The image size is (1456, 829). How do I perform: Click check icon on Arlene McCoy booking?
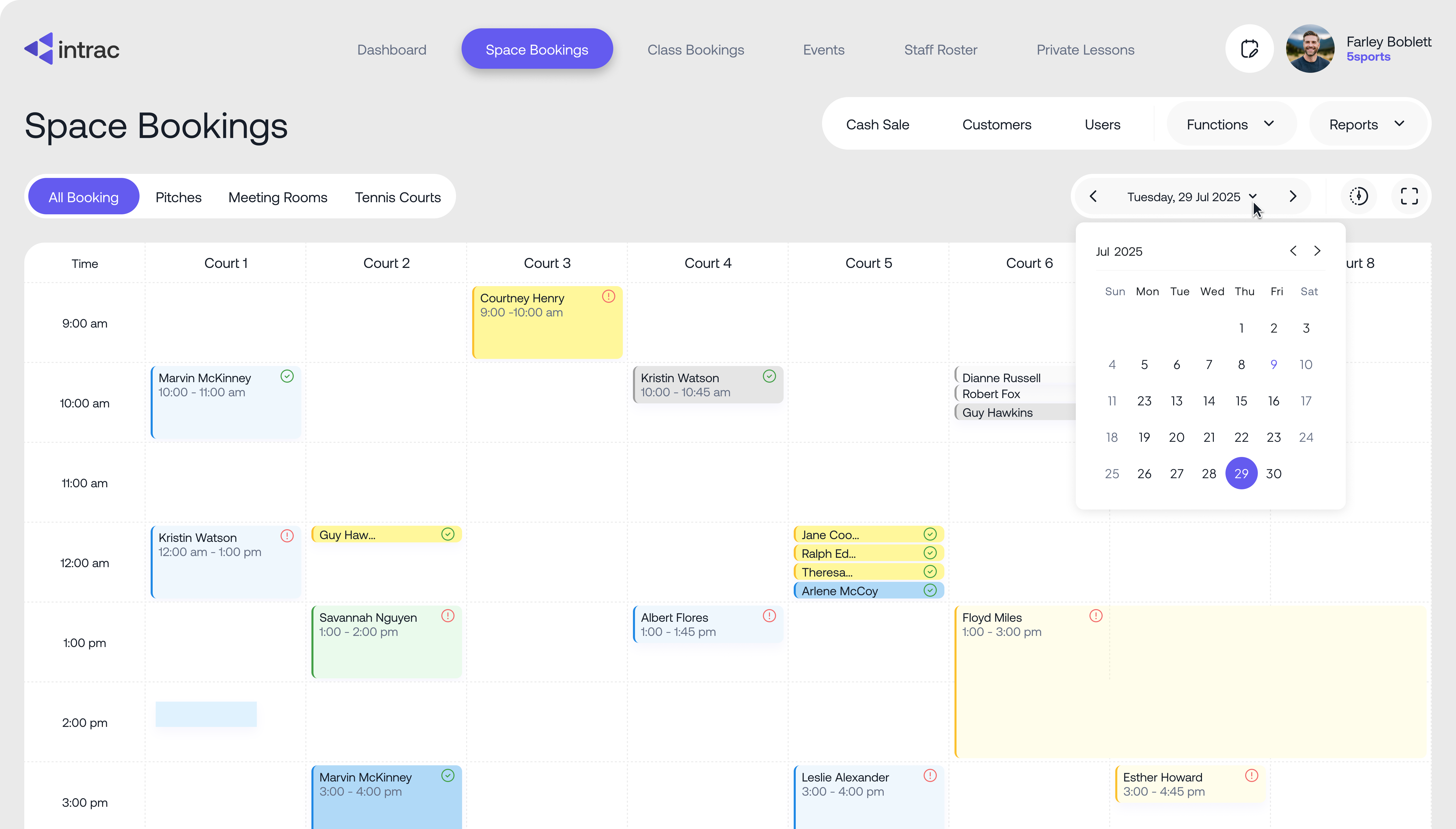(930, 590)
